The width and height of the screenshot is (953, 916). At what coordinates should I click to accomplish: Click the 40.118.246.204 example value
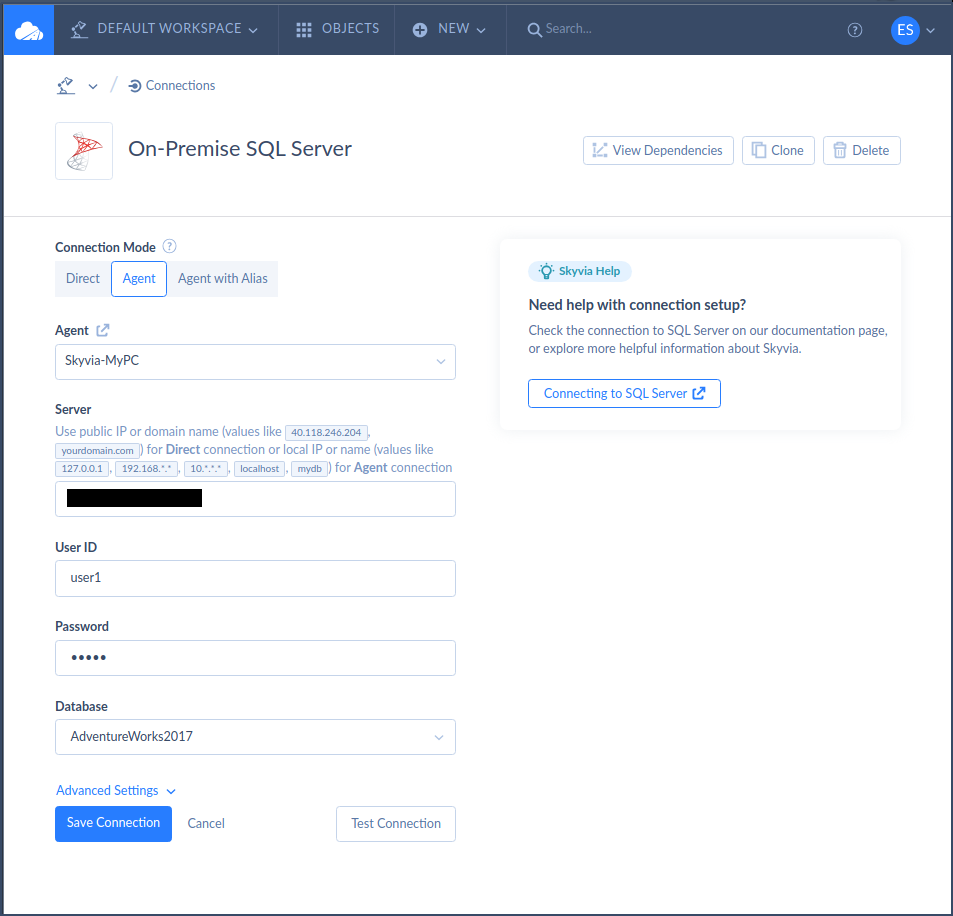(326, 432)
